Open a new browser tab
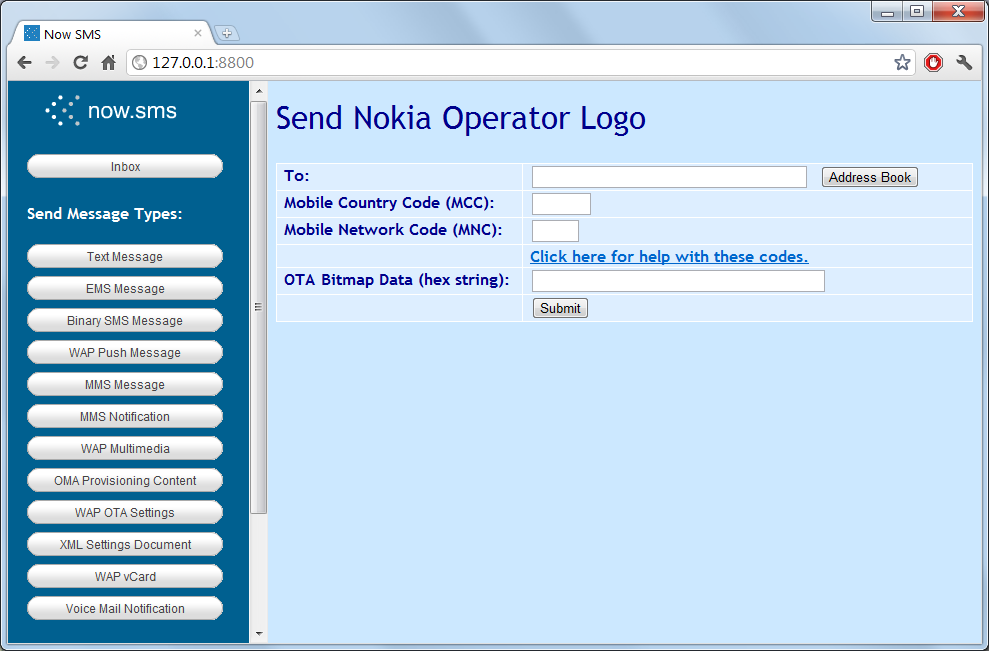The image size is (989, 651). (x=226, y=33)
